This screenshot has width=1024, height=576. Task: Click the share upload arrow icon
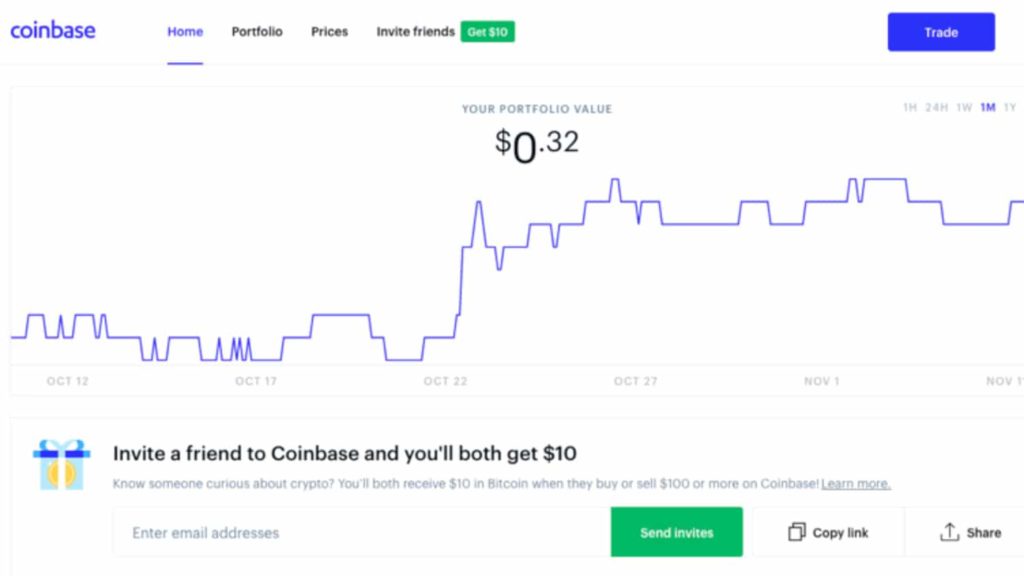tap(949, 532)
